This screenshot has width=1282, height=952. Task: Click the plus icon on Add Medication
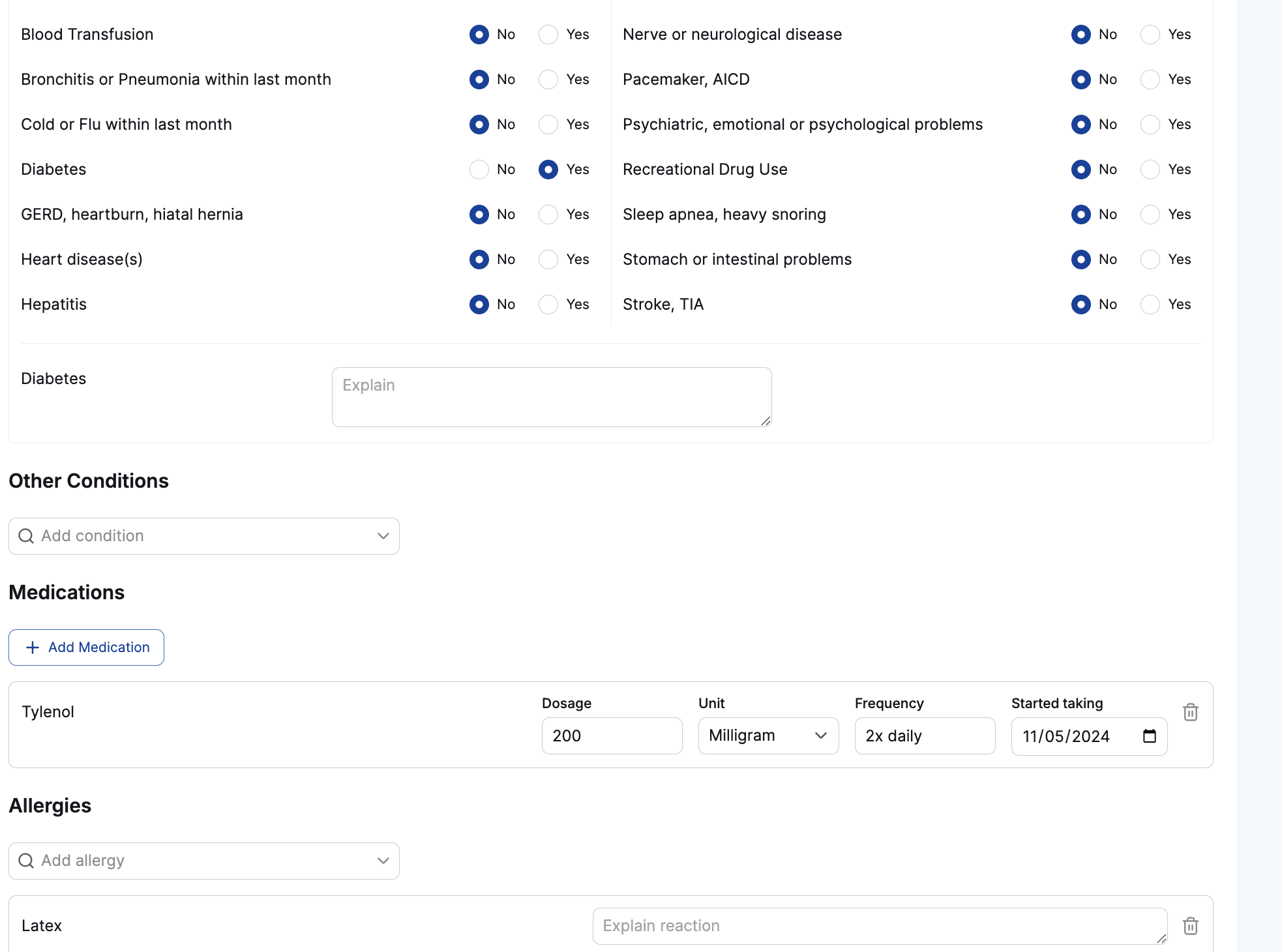pyautogui.click(x=33, y=647)
